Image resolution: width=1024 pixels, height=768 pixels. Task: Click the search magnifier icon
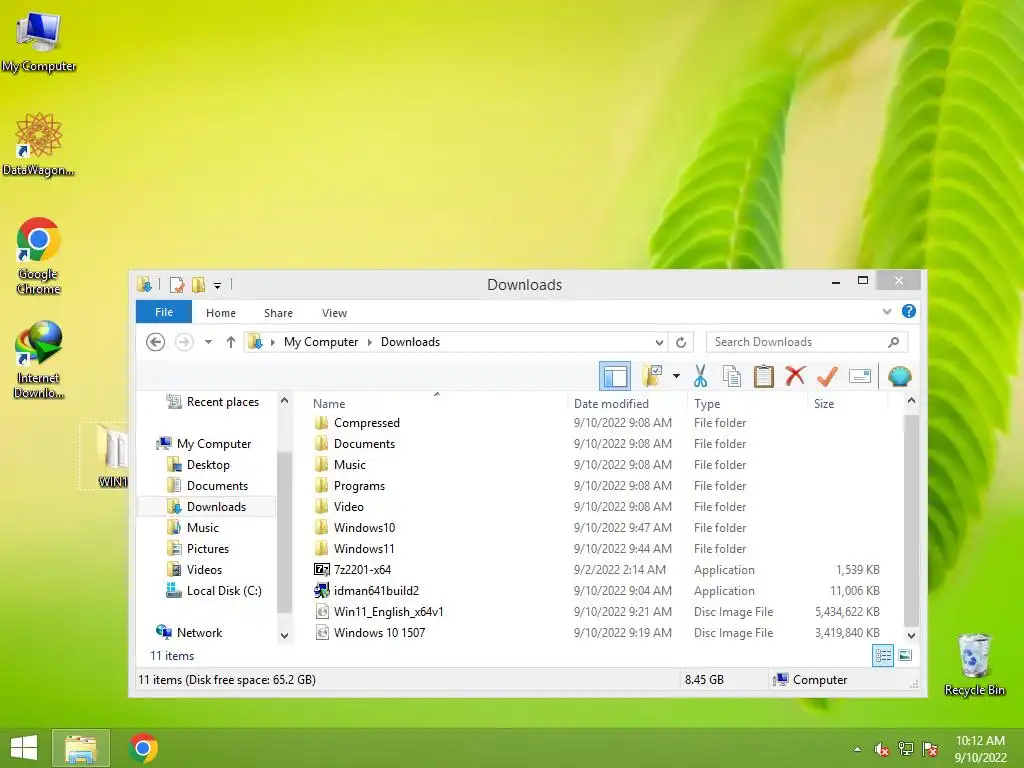pos(893,342)
